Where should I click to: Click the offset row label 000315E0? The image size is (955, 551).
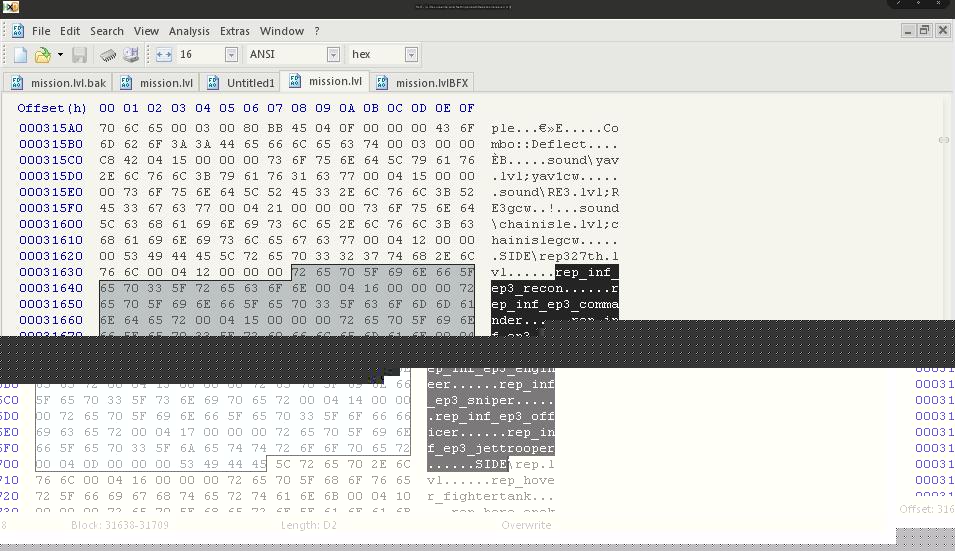[51, 192]
